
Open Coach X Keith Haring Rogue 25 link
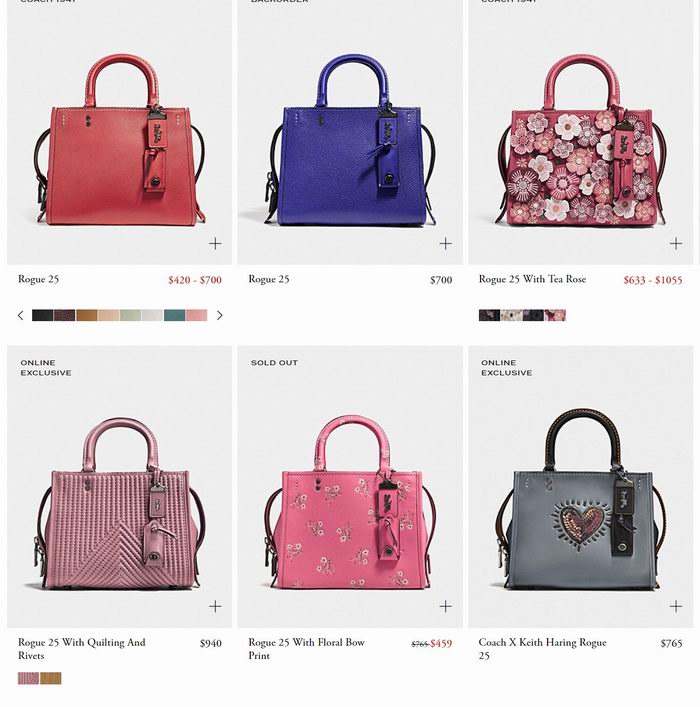point(542,648)
